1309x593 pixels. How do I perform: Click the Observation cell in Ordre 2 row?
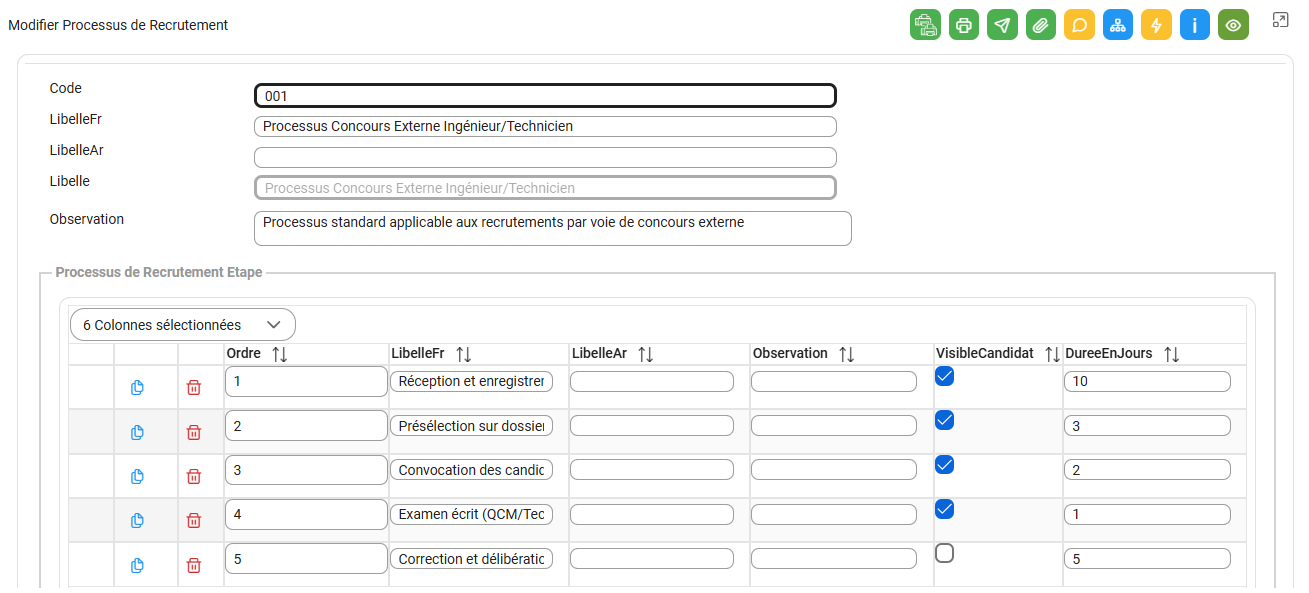(x=834, y=426)
